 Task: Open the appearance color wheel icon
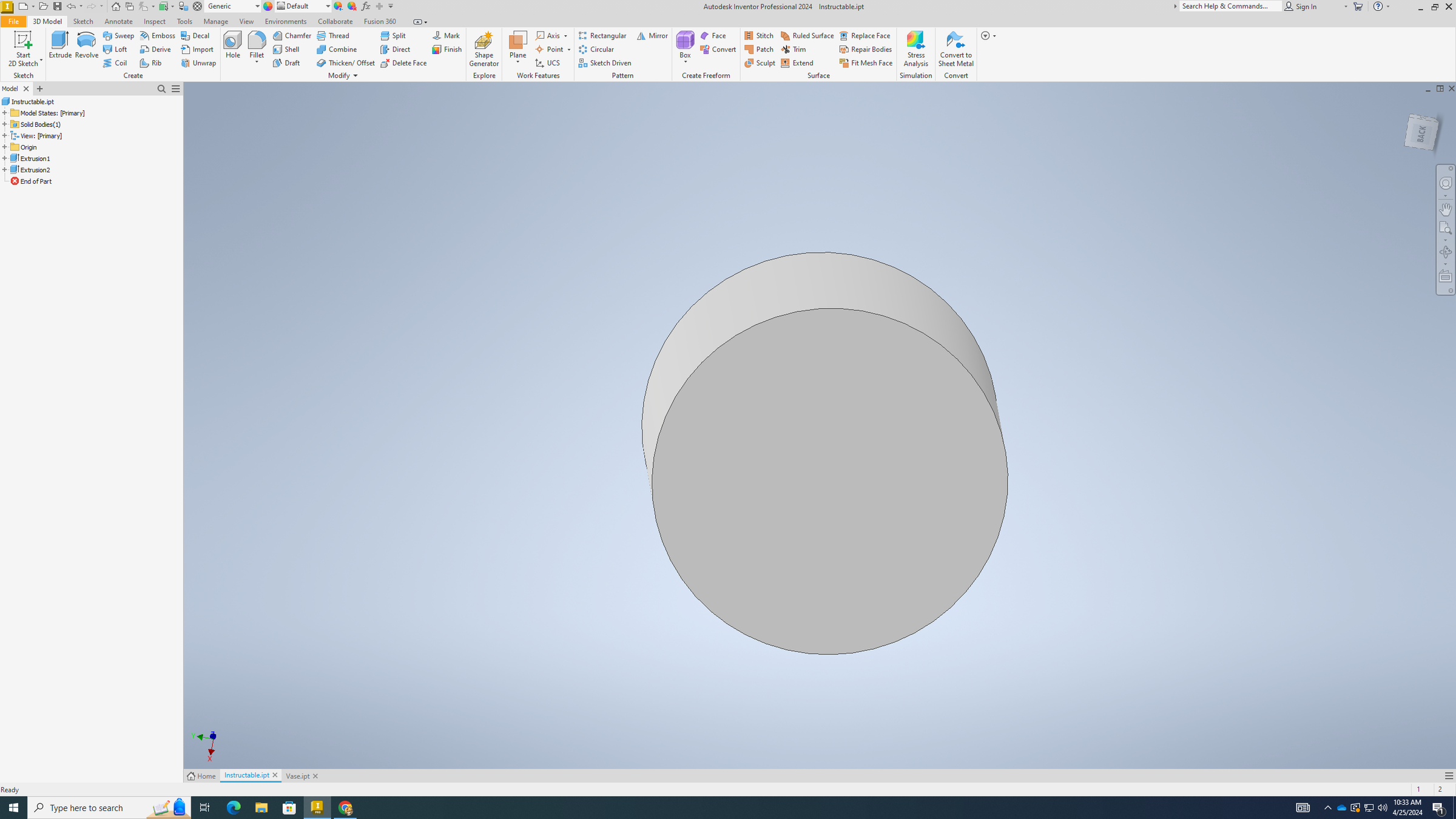click(x=268, y=6)
